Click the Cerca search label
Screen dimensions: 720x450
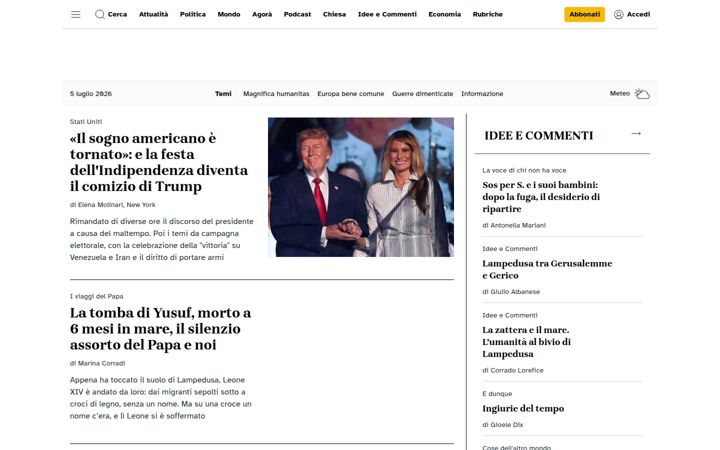coord(117,15)
